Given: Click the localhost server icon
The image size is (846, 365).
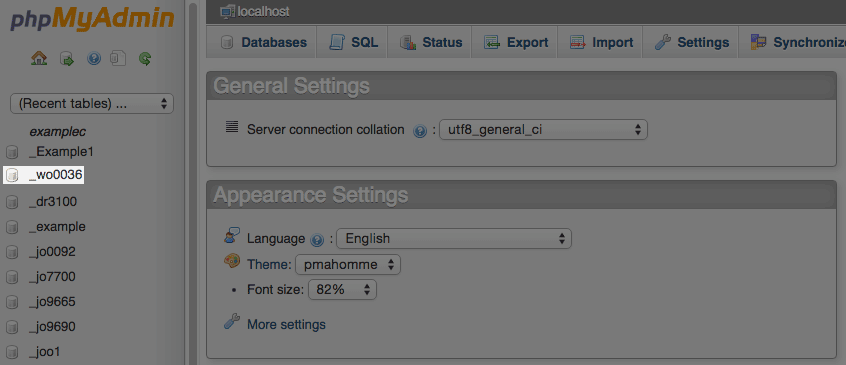Looking at the screenshot, I should coord(228,11).
